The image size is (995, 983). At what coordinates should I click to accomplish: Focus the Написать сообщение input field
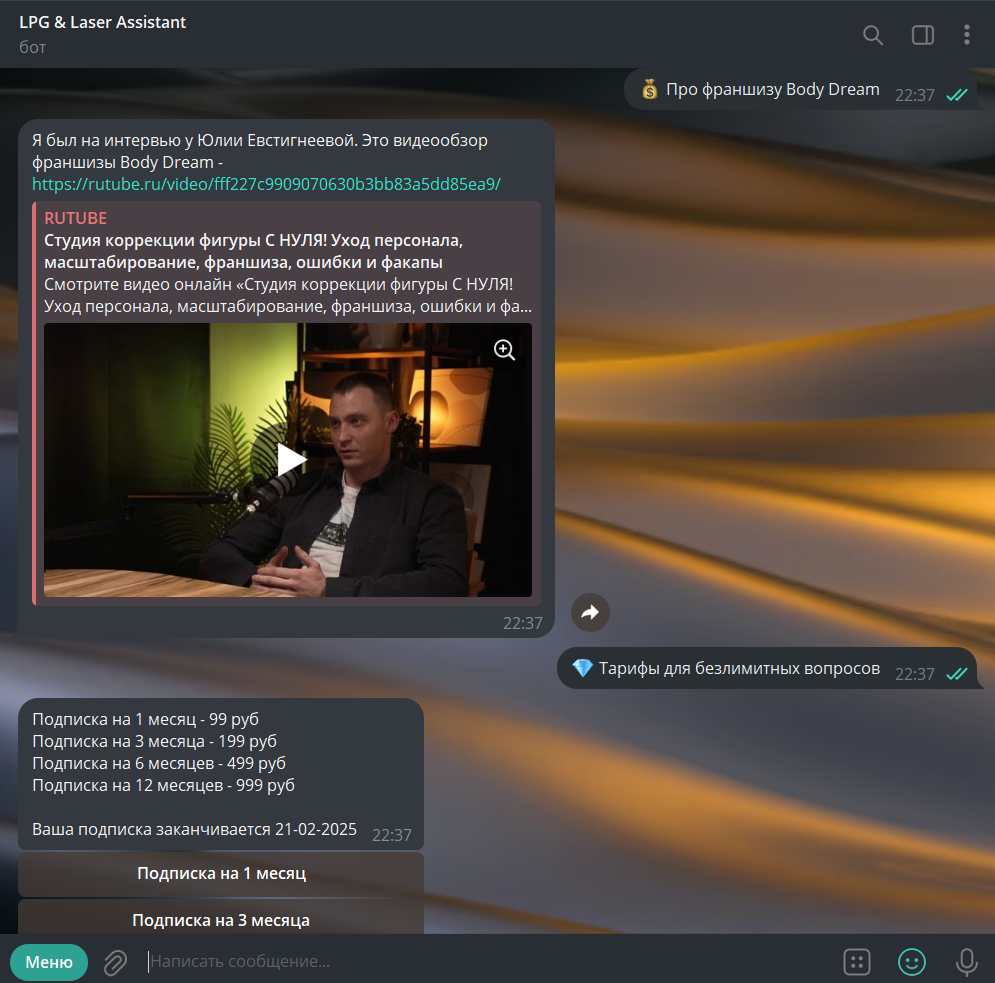tap(489, 962)
